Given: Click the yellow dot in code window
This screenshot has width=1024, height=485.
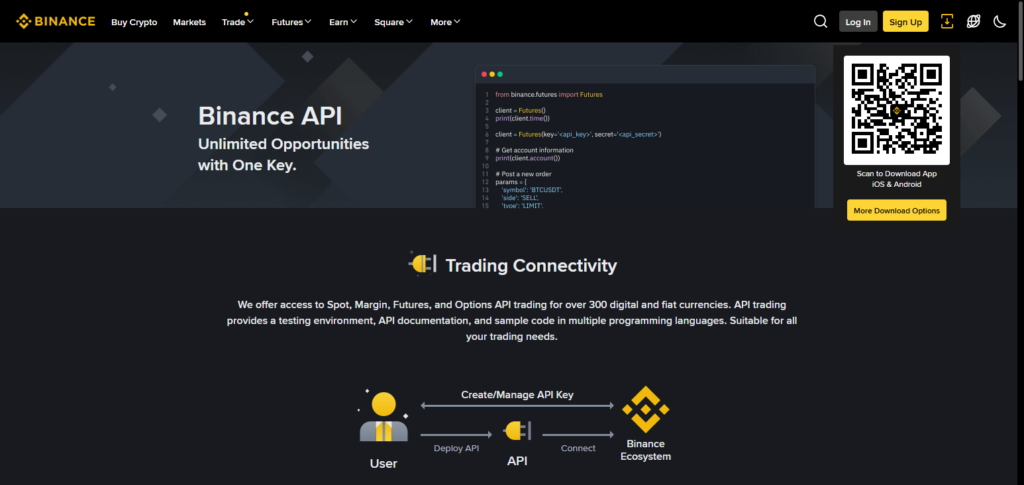Looking at the screenshot, I should [x=492, y=74].
